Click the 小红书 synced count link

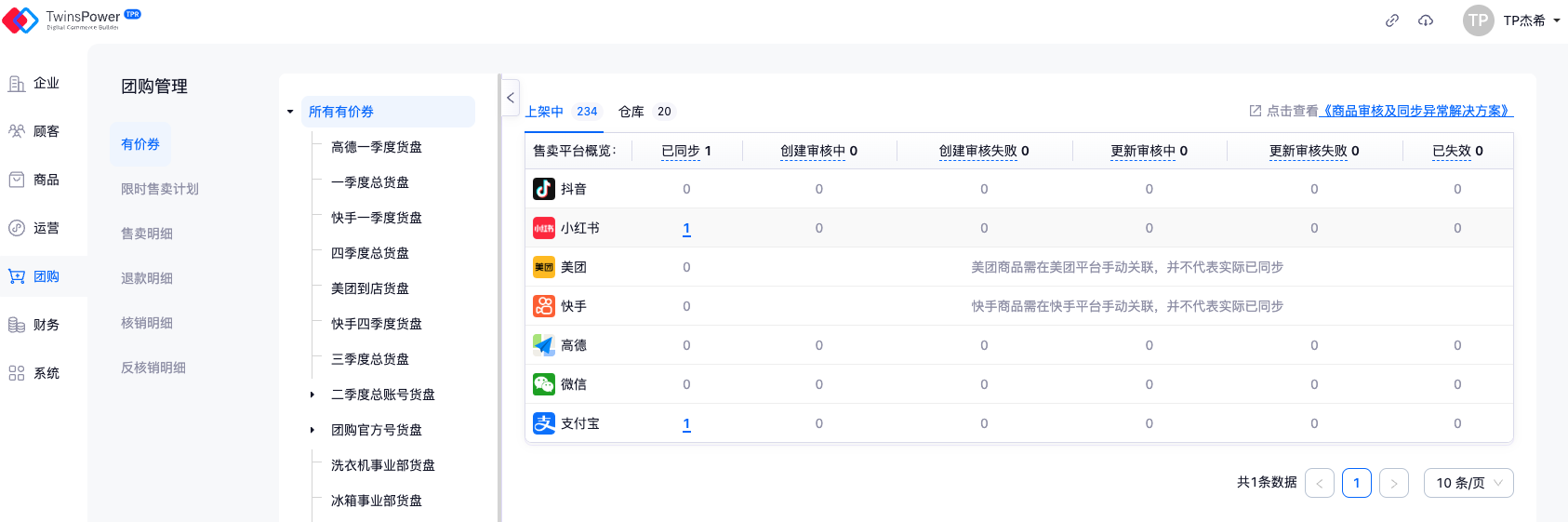pos(686,228)
